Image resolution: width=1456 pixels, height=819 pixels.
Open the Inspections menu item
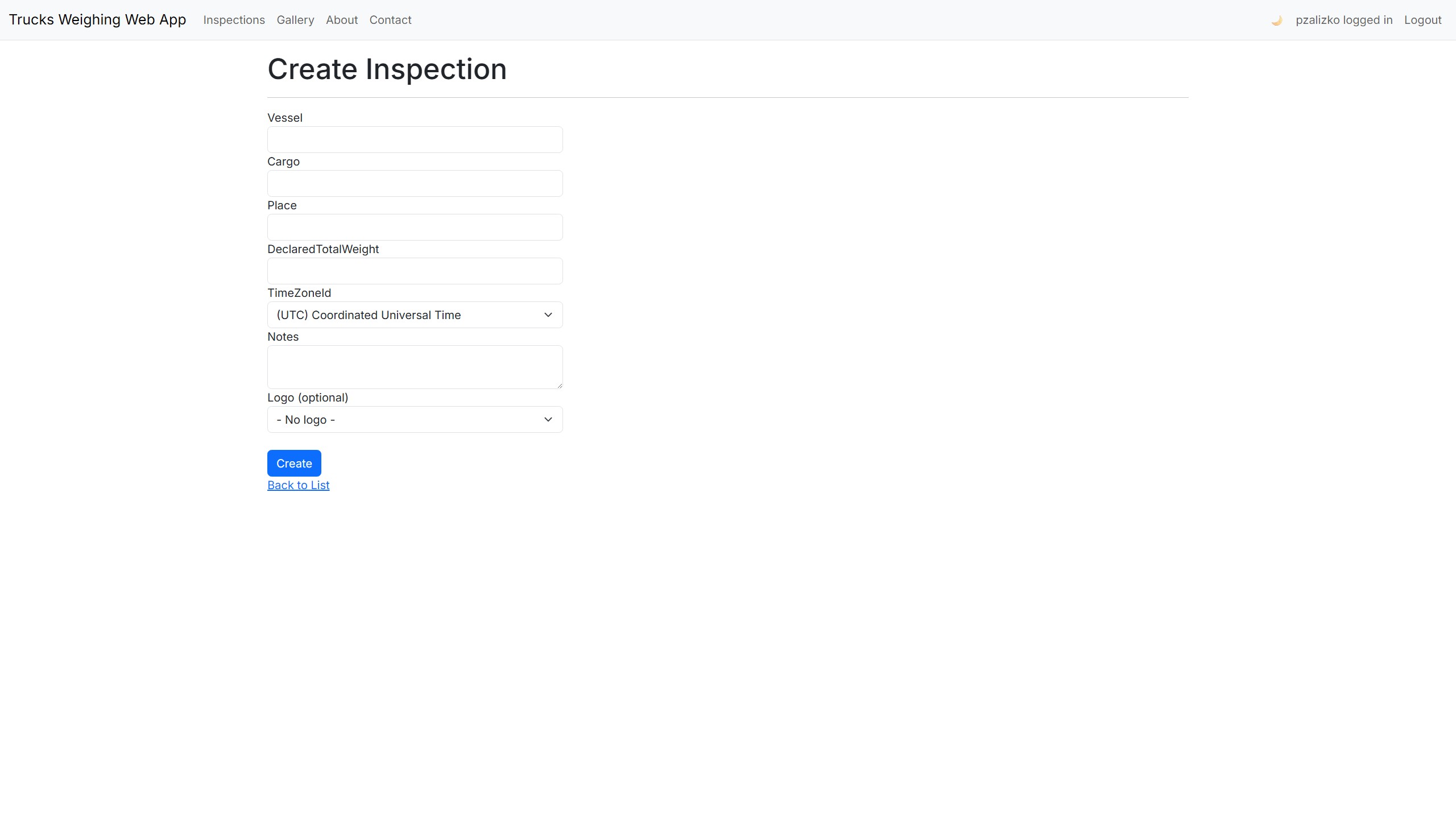click(234, 20)
